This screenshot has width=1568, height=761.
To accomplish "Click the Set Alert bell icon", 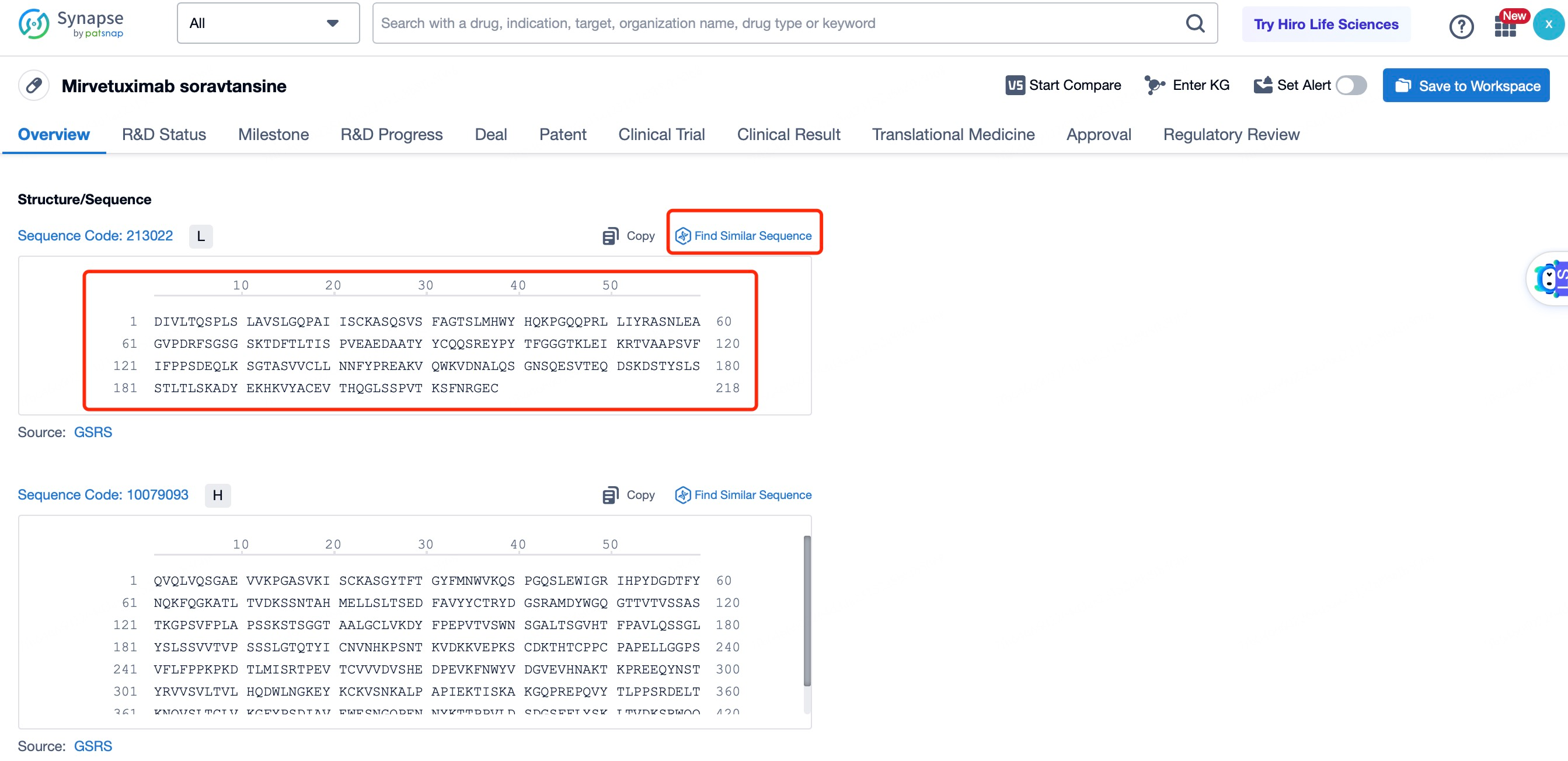I will coord(1263,86).
